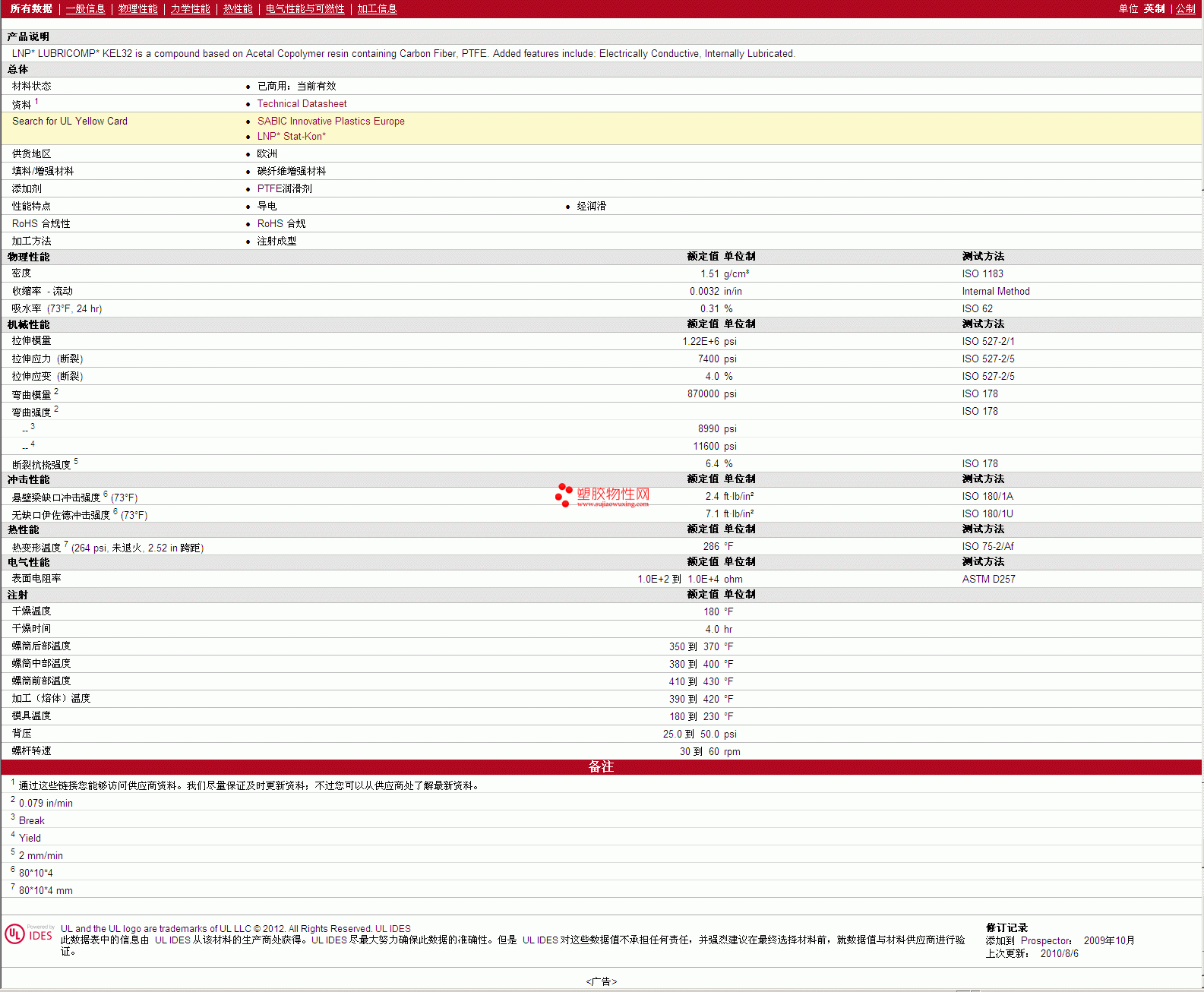Click the Yield footnote text
The width and height of the screenshot is (1204, 992).
click(30, 838)
